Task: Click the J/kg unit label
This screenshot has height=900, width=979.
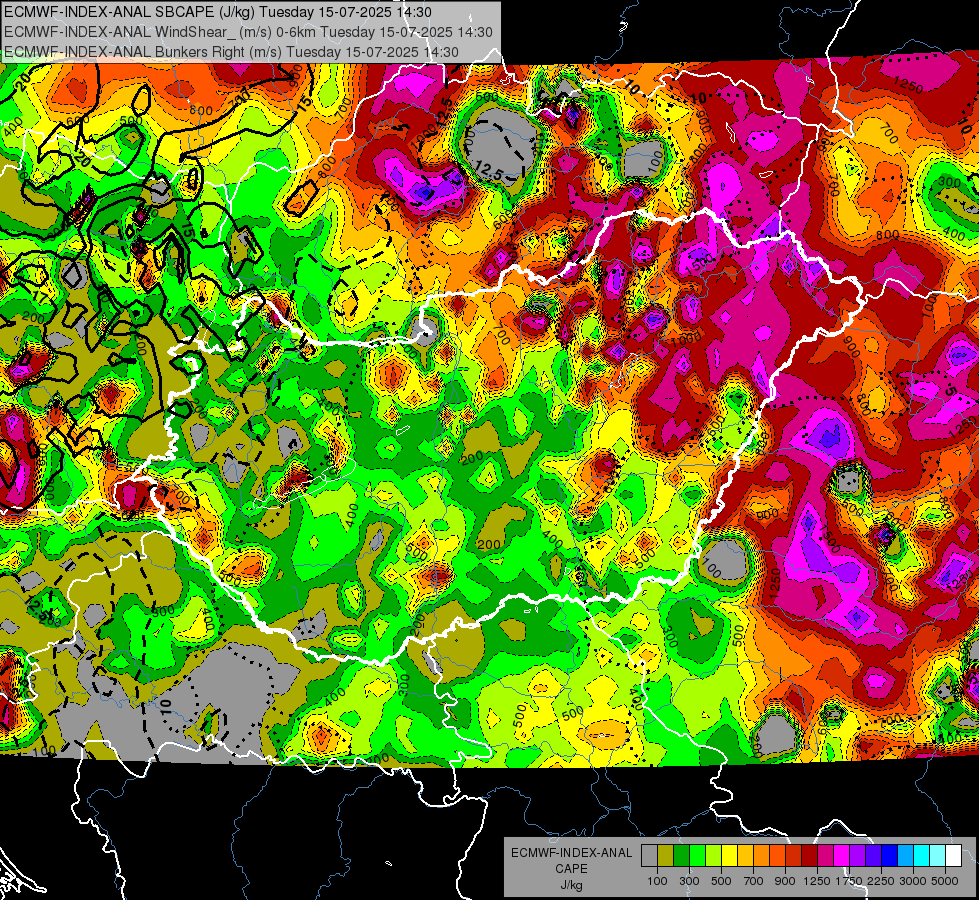Action: point(571,885)
